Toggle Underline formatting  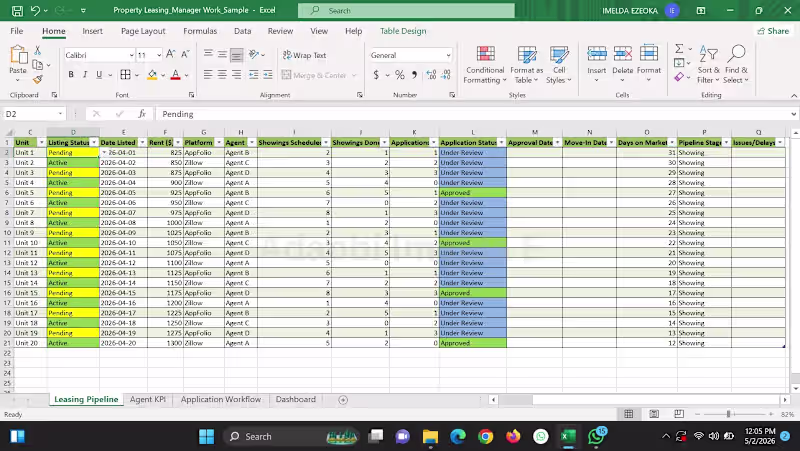click(99, 75)
